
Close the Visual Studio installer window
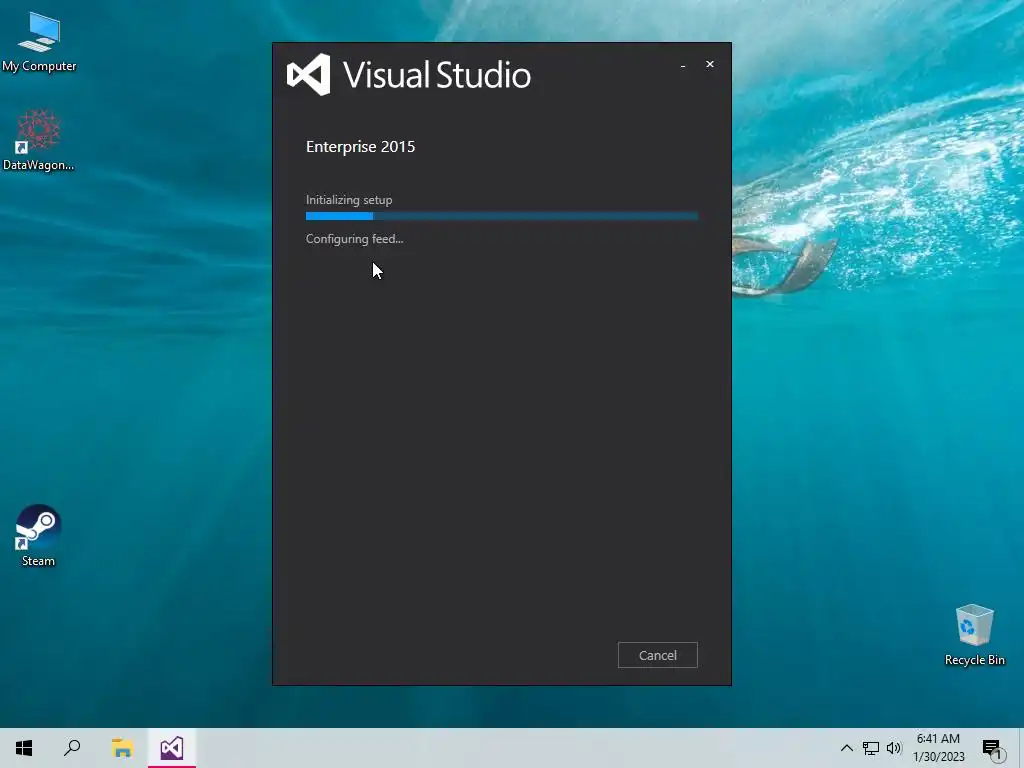point(710,64)
